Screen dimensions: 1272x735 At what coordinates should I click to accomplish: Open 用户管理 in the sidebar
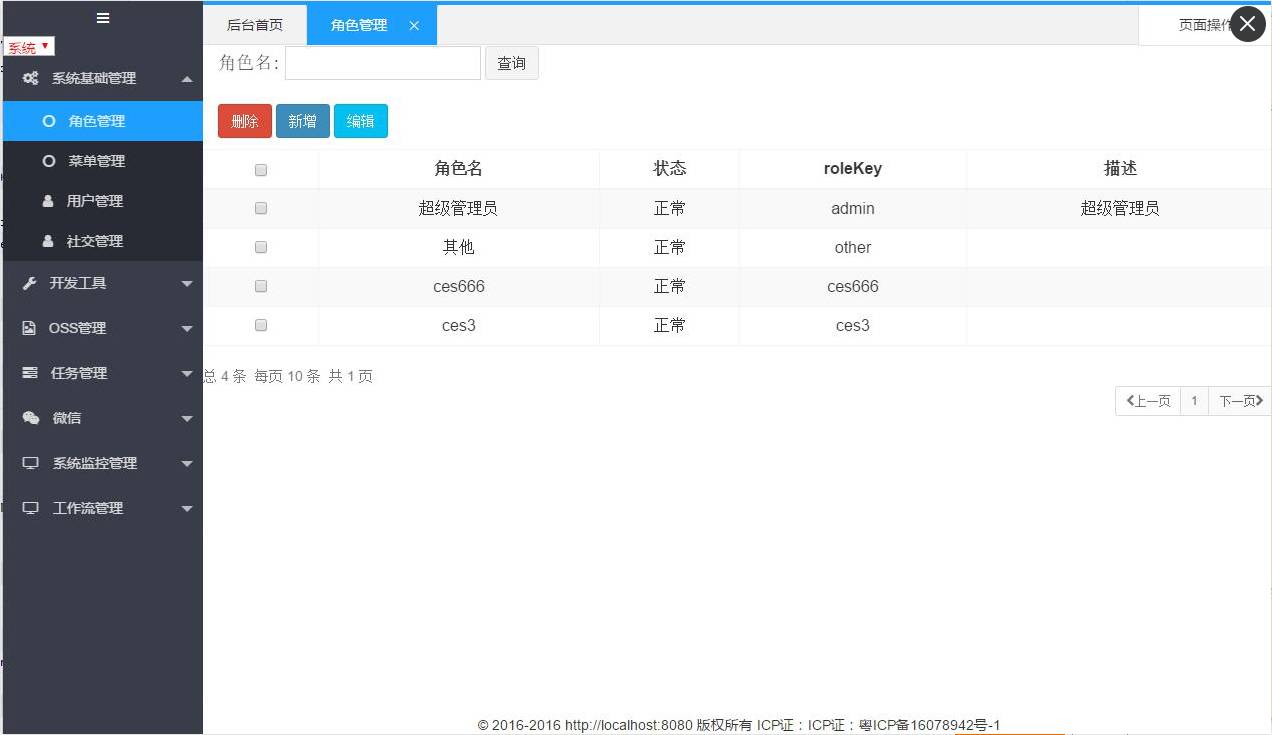click(102, 201)
